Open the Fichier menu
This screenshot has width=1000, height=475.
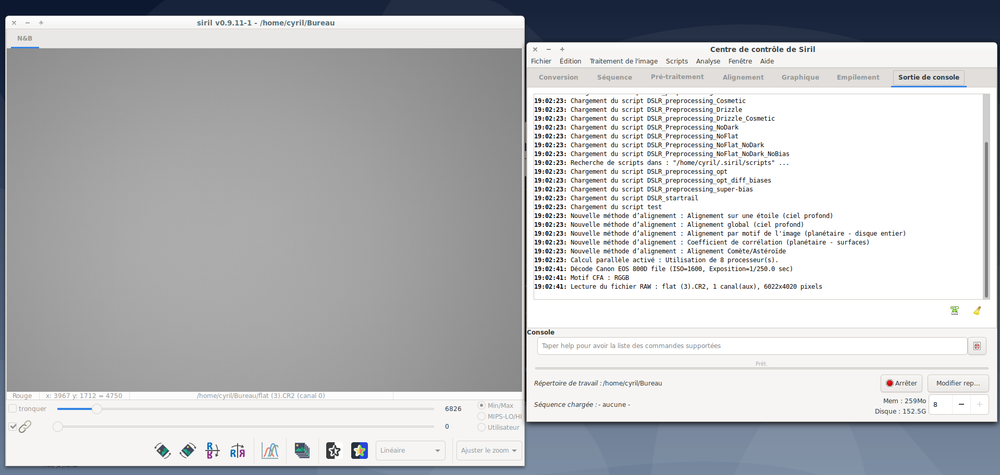[541, 61]
